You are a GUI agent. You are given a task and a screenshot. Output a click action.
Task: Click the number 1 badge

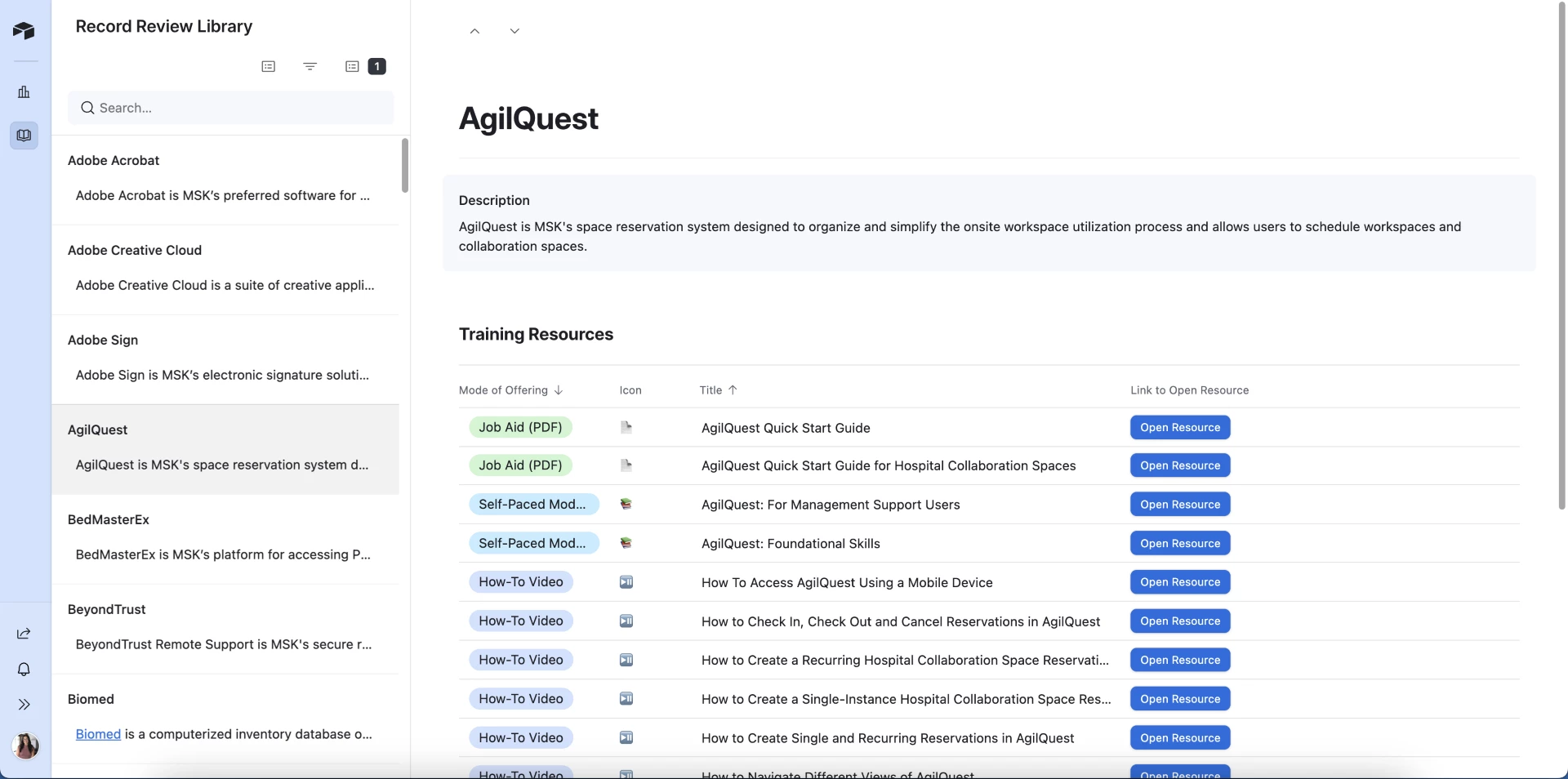pyautogui.click(x=377, y=66)
